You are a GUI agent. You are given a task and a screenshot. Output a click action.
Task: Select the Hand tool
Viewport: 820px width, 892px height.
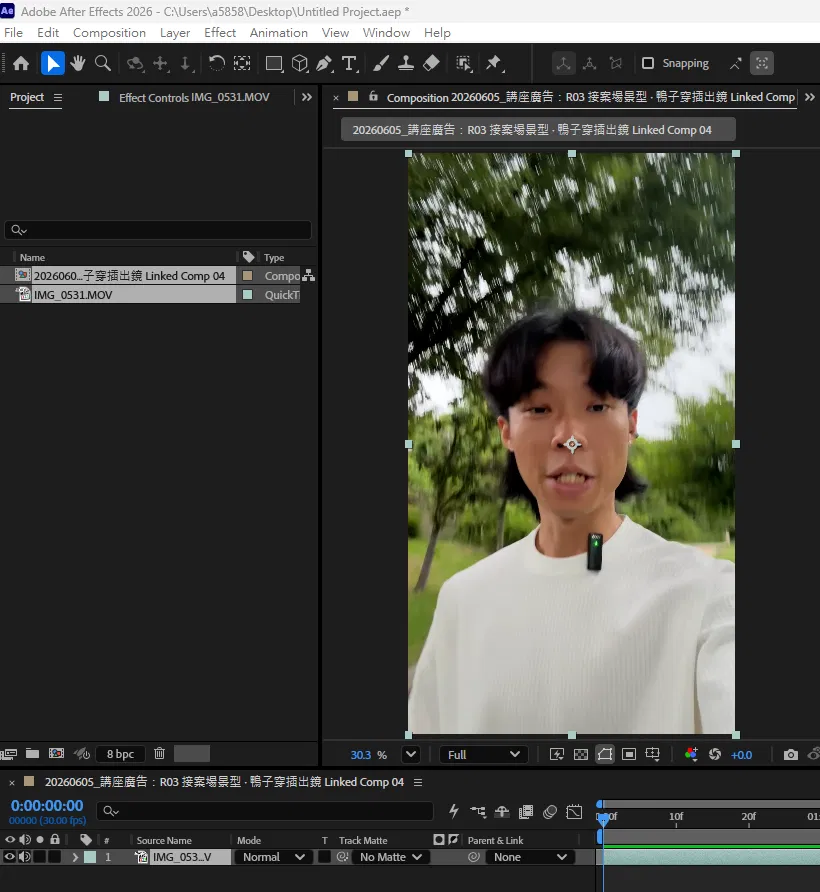tap(77, 63)
